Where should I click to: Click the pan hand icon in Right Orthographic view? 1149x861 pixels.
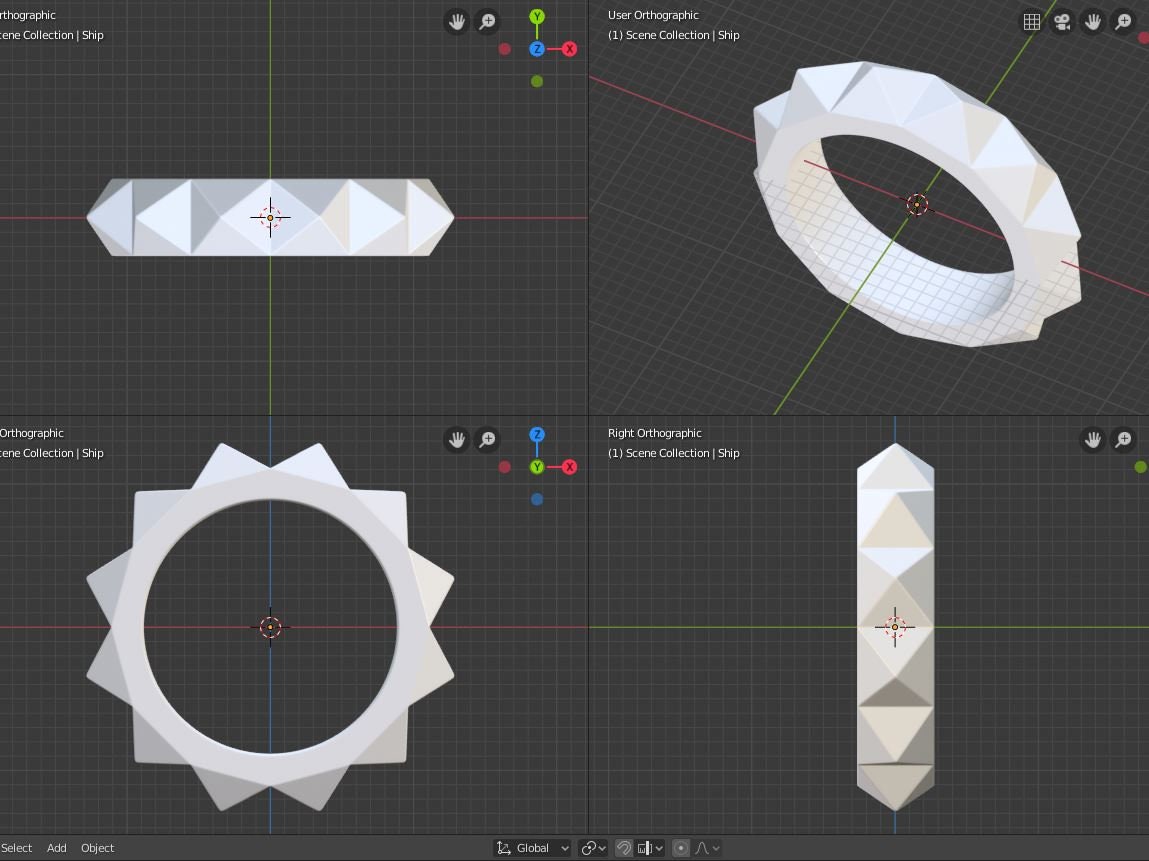(1093, 440)
